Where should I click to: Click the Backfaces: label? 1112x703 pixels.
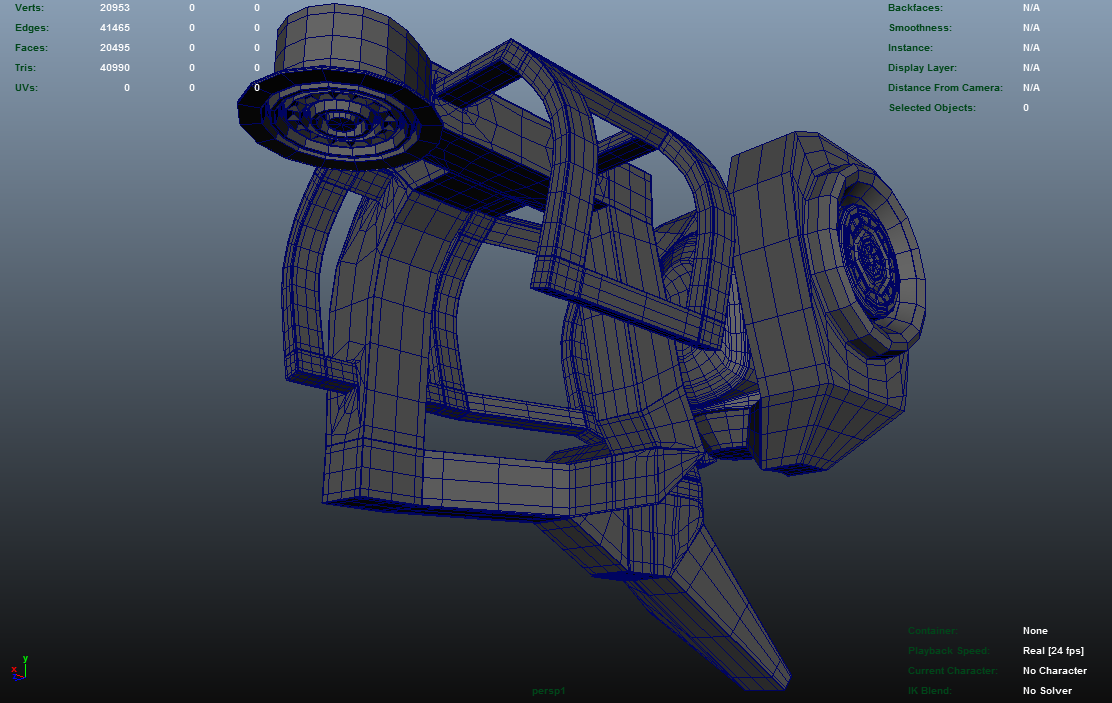click(916, 8)
